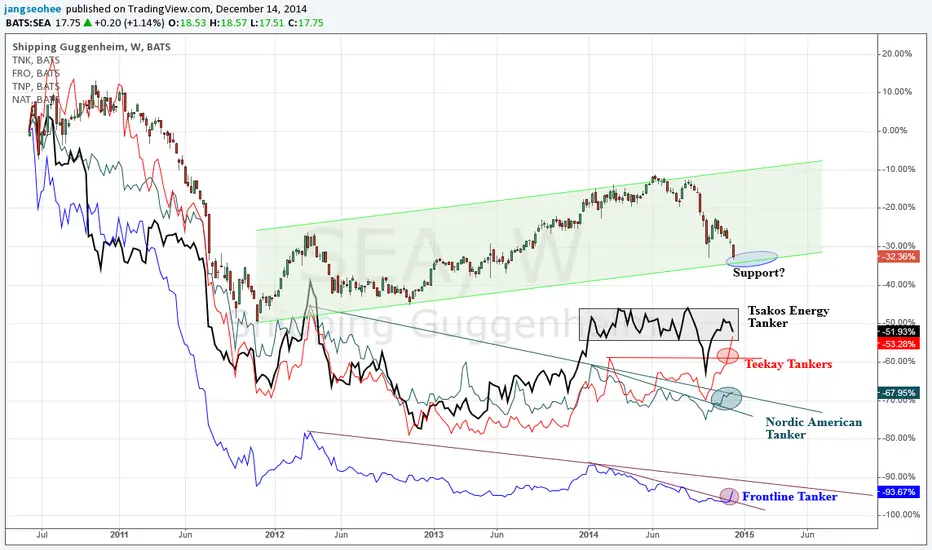
Task: Click the H:18.57 high value
Action: click(x=226, y=23)
